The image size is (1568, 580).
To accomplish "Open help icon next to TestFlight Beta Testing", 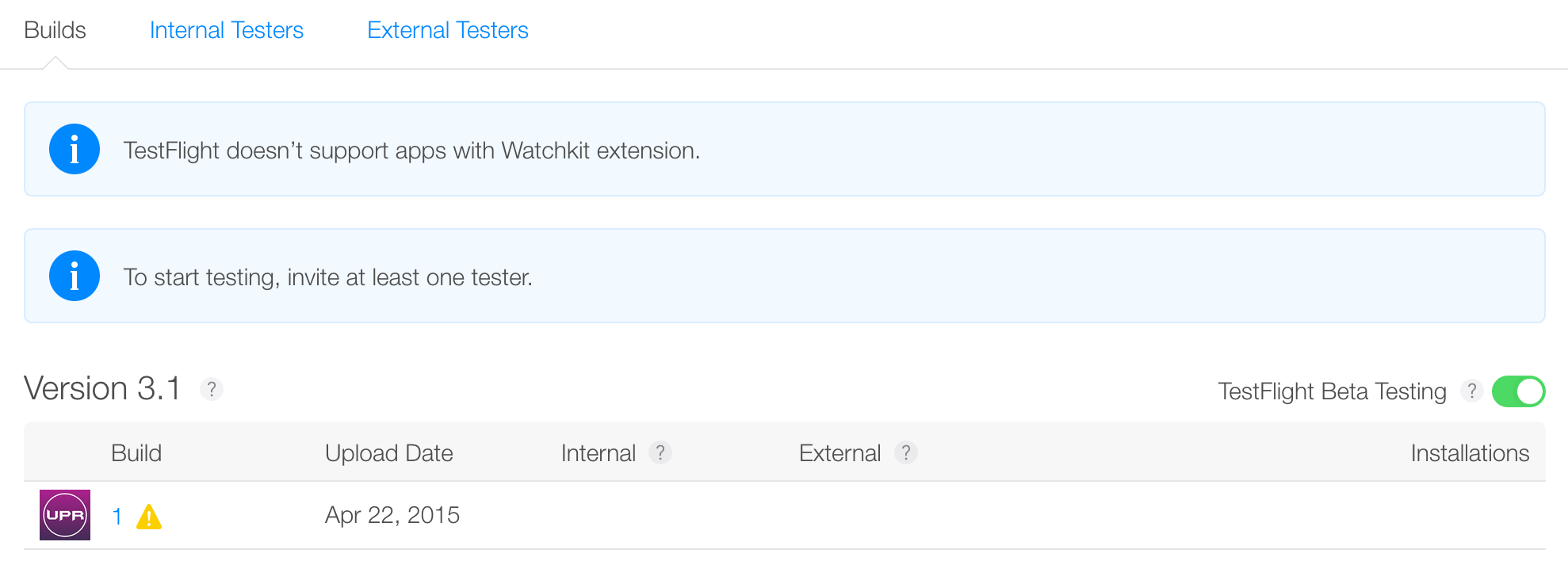I will click(x=1471, y=391).
